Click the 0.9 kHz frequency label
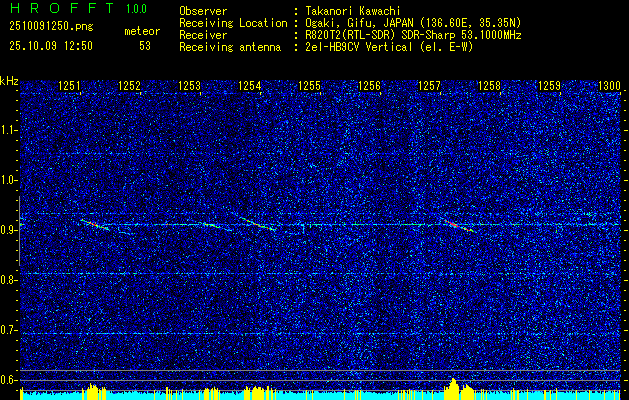The image size is (629, 400). click(x=8, y=230)
